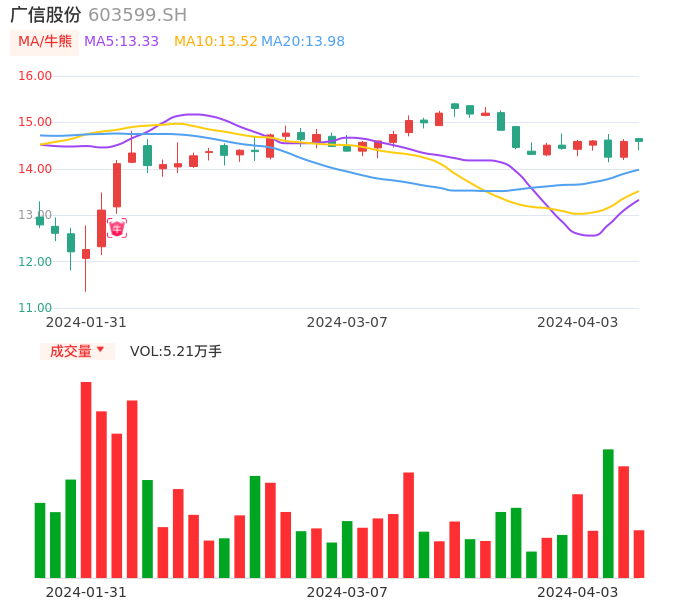Open the MA/牛熊 indicator selector

pyautogui.click(x=45, y=42)
